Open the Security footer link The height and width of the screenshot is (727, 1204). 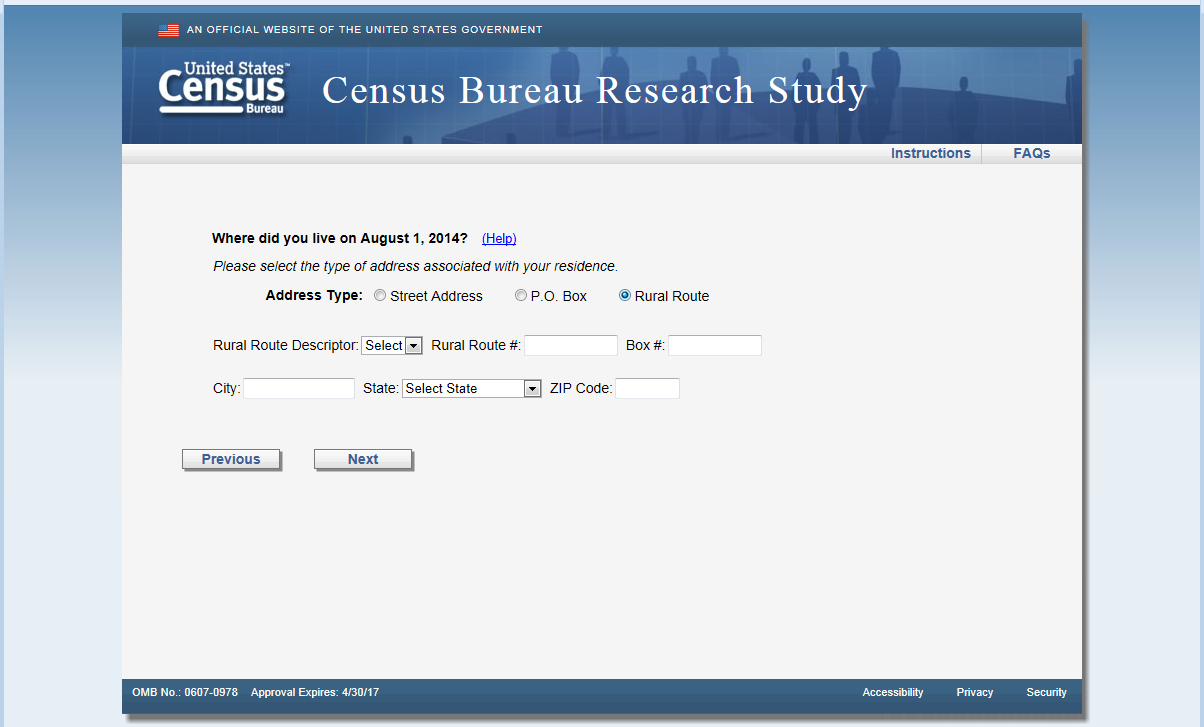coord(1046,692)
